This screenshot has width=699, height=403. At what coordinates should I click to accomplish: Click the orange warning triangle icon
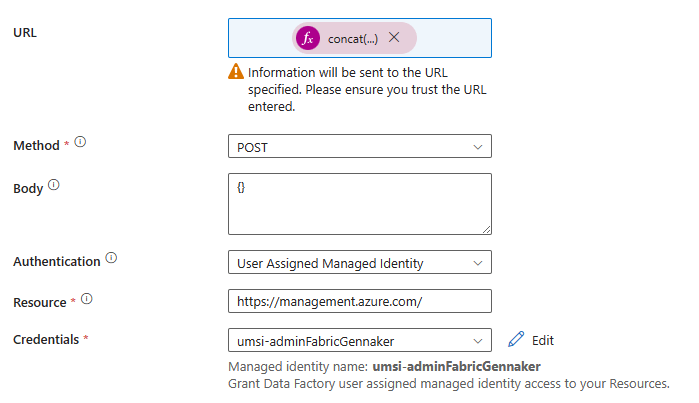(235, 72)
